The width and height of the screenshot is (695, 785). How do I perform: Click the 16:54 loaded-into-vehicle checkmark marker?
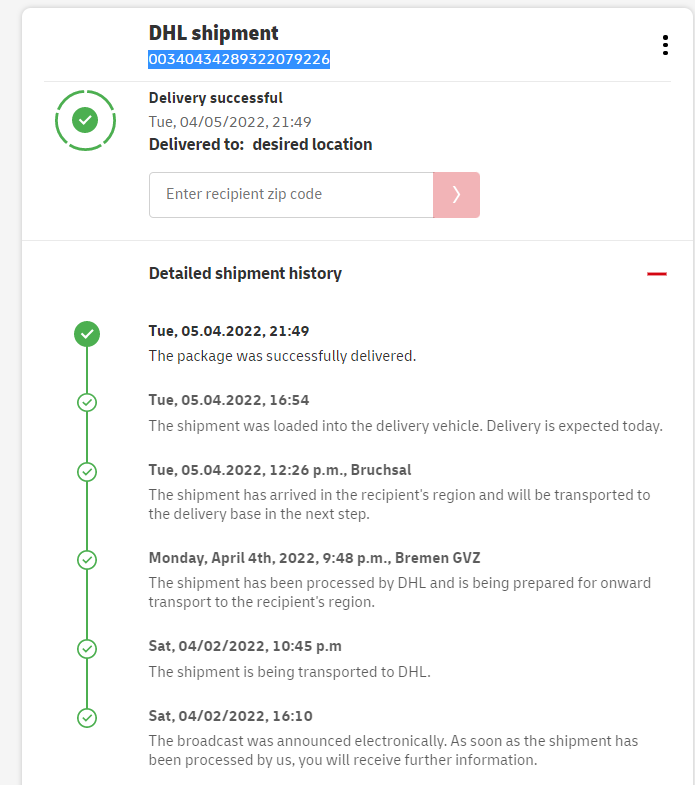(x=87, y=402)
